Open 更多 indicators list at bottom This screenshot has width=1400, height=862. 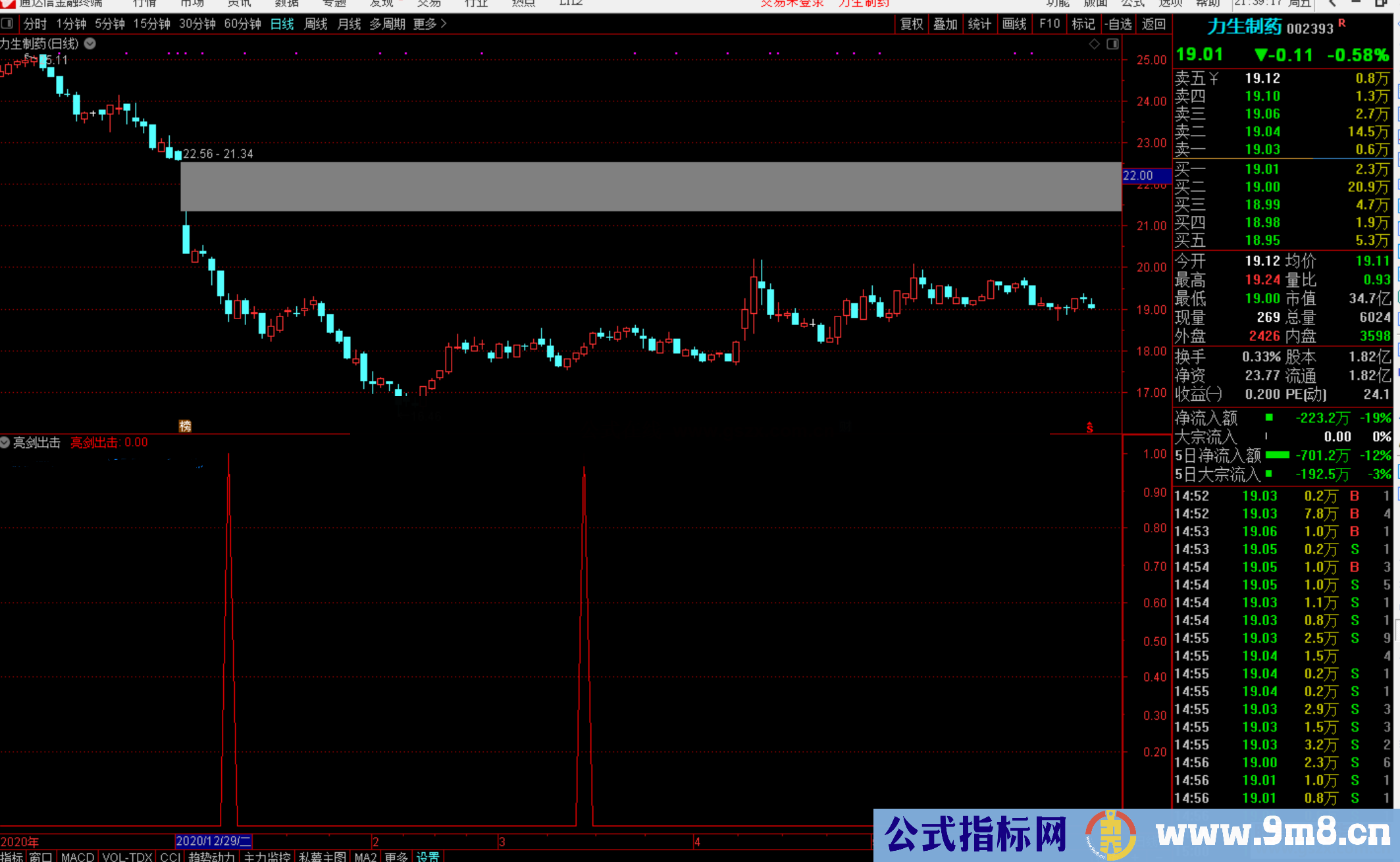click(396, 856)
